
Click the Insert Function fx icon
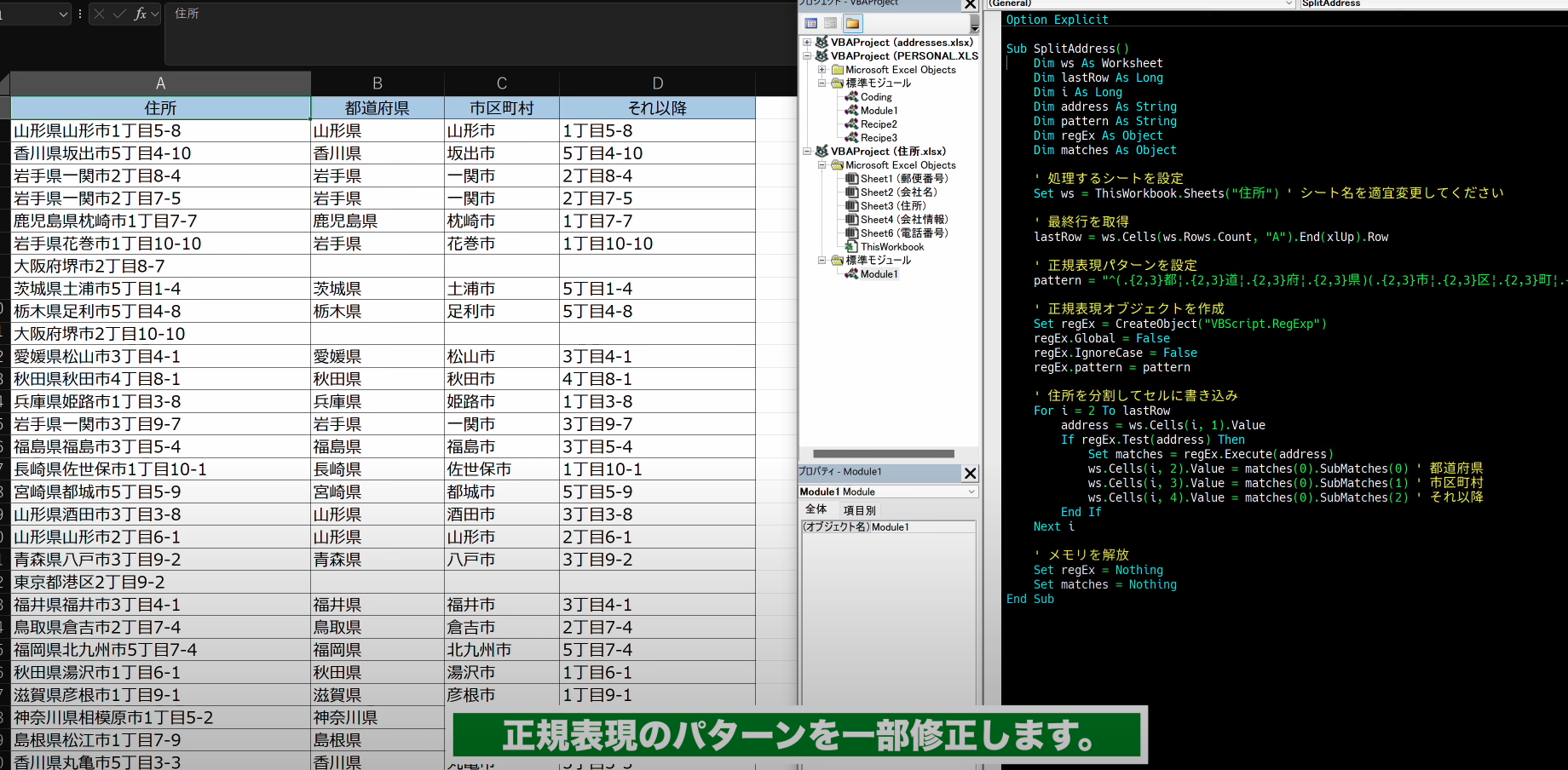(141, 14)
